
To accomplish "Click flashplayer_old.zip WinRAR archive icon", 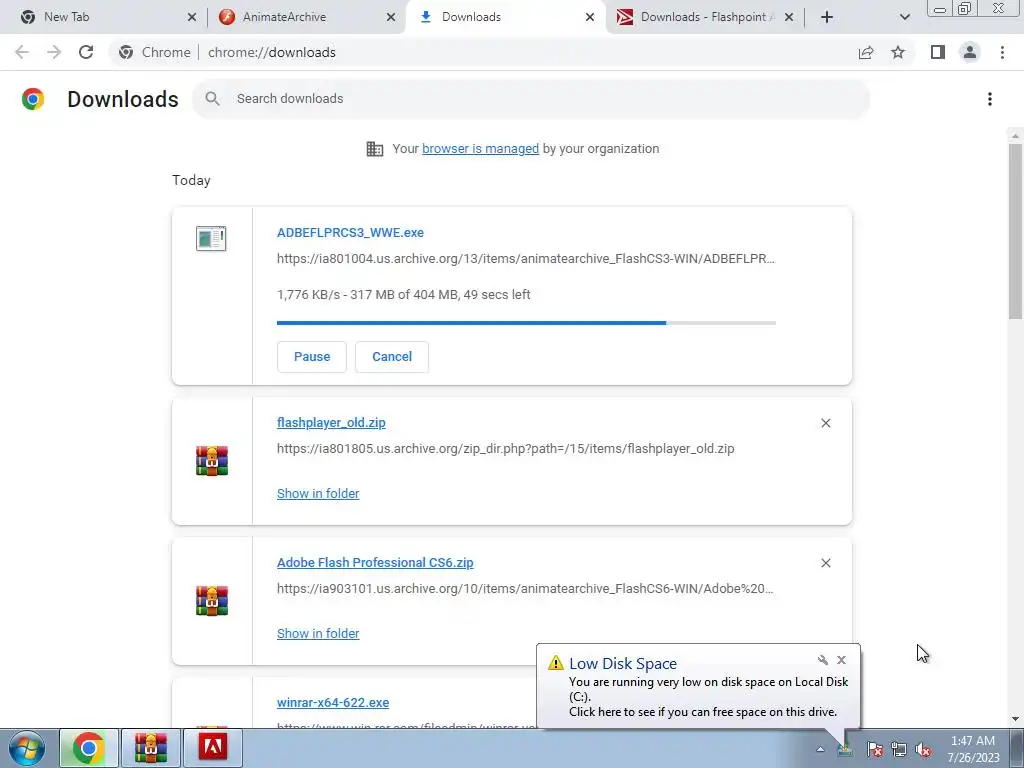I will click(212, 460).
